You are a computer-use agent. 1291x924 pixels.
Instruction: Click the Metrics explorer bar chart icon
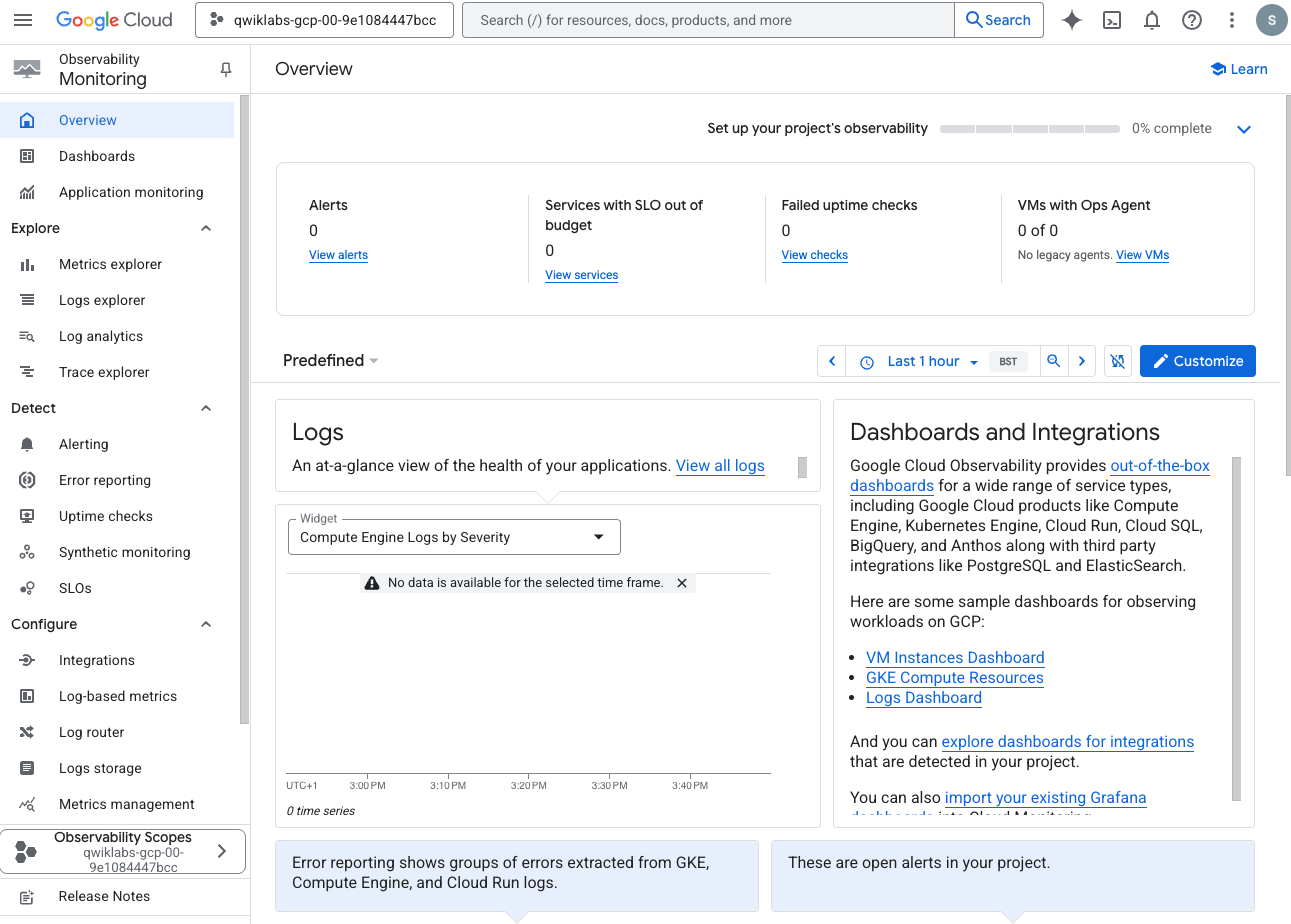[x=27, y=264]
